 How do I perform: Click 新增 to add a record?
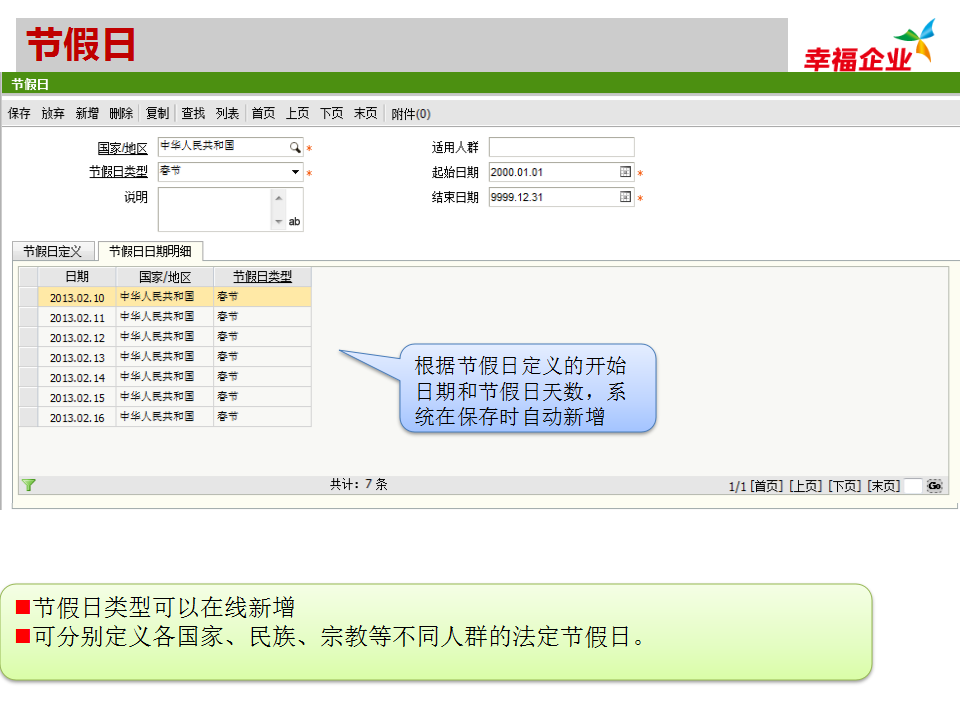coord(87,114)
